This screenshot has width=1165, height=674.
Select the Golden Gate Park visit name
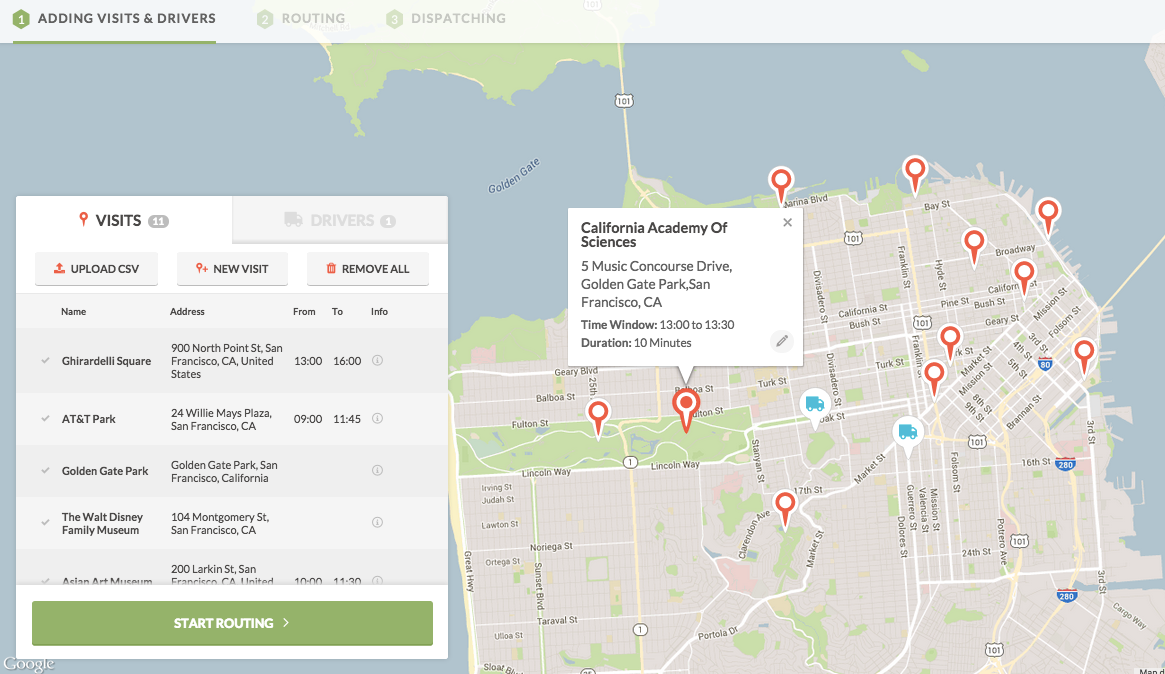tap(105, 471)
